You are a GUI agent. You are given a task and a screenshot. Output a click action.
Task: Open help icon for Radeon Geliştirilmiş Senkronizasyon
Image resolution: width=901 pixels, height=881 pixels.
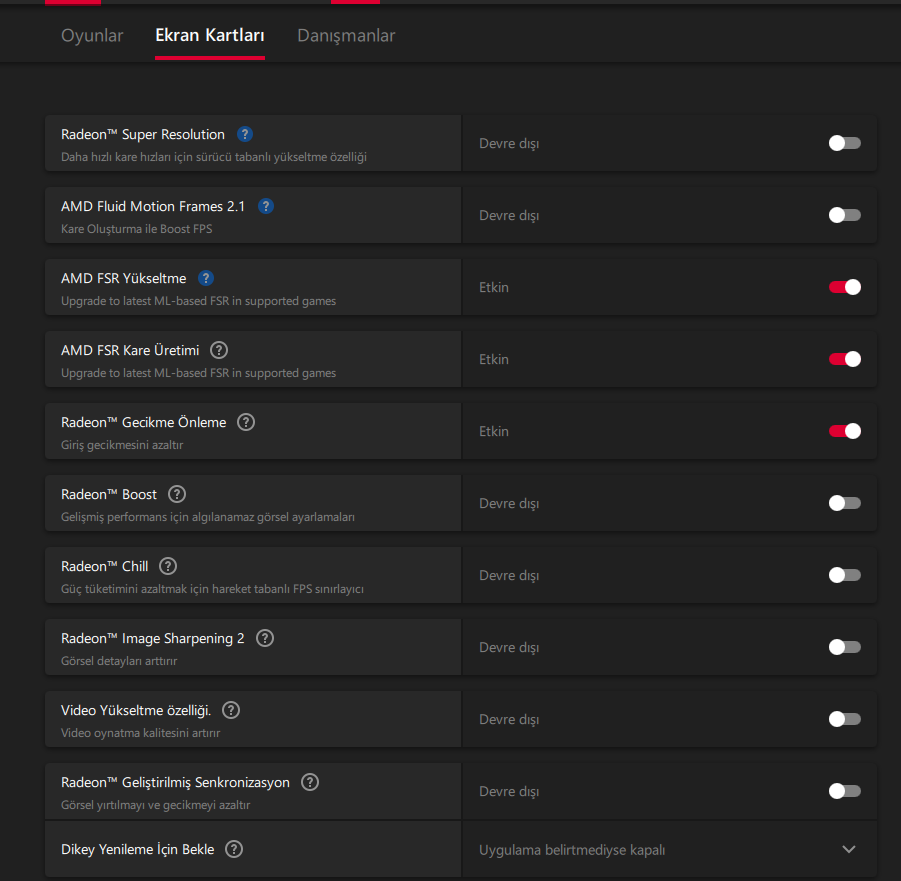coord(310,782)
